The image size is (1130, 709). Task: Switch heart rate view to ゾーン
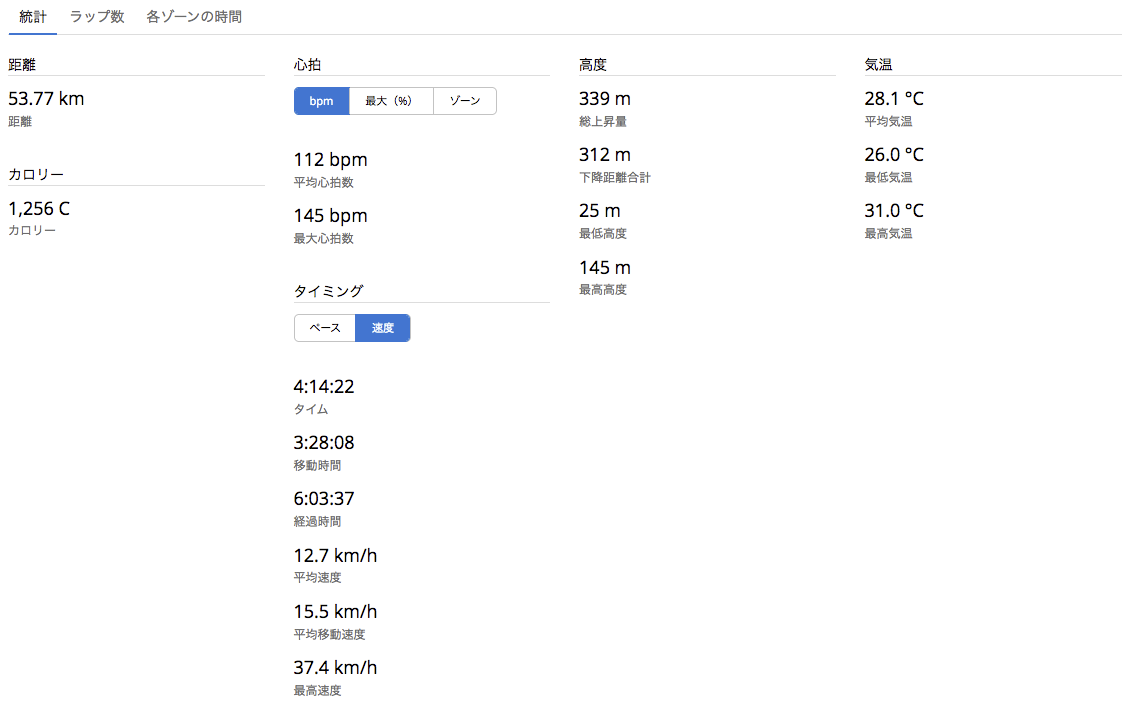[465, 101]
